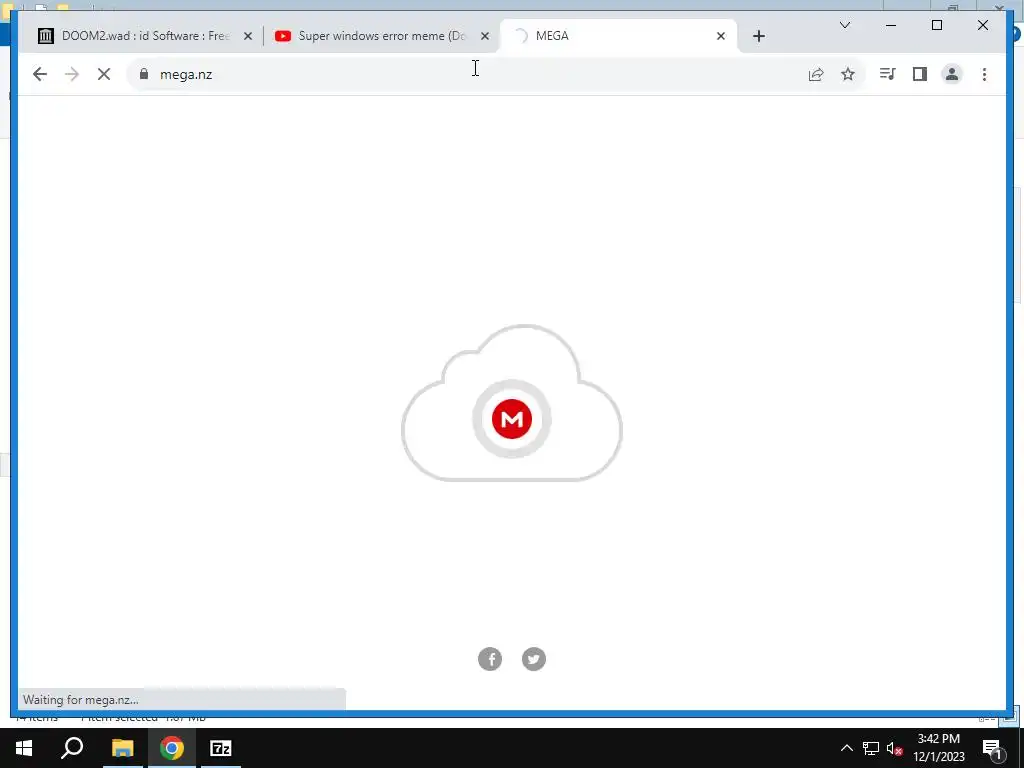Viewport: 1024px width, 768px height.
Task: Open the MEGA Twitter link
Action: (x=534, y=659)
